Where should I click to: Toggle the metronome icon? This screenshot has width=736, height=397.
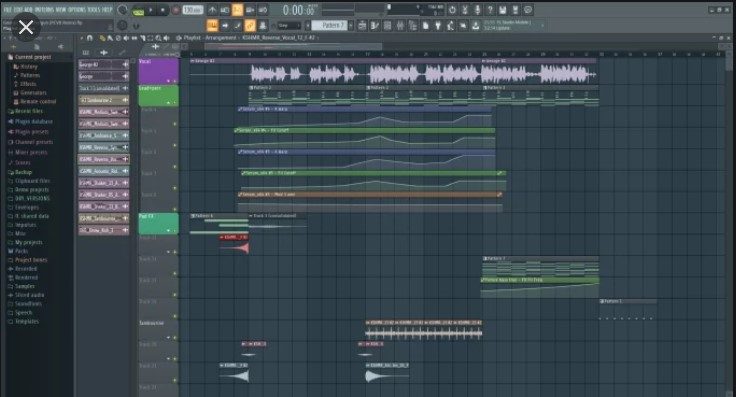coord(212,9)
